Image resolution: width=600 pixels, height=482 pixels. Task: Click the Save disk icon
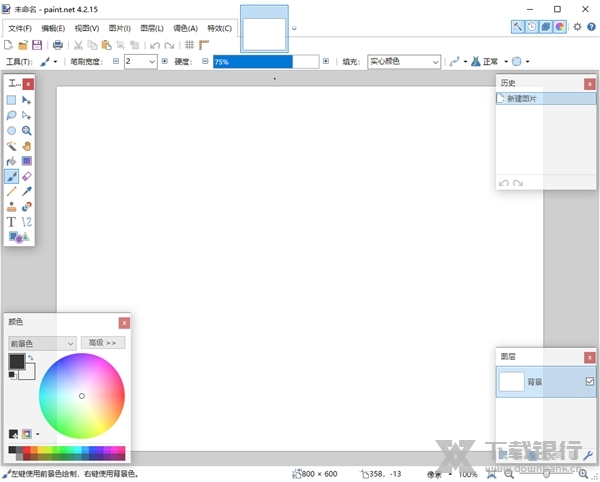pyautogui.click(x=37, y=45)
